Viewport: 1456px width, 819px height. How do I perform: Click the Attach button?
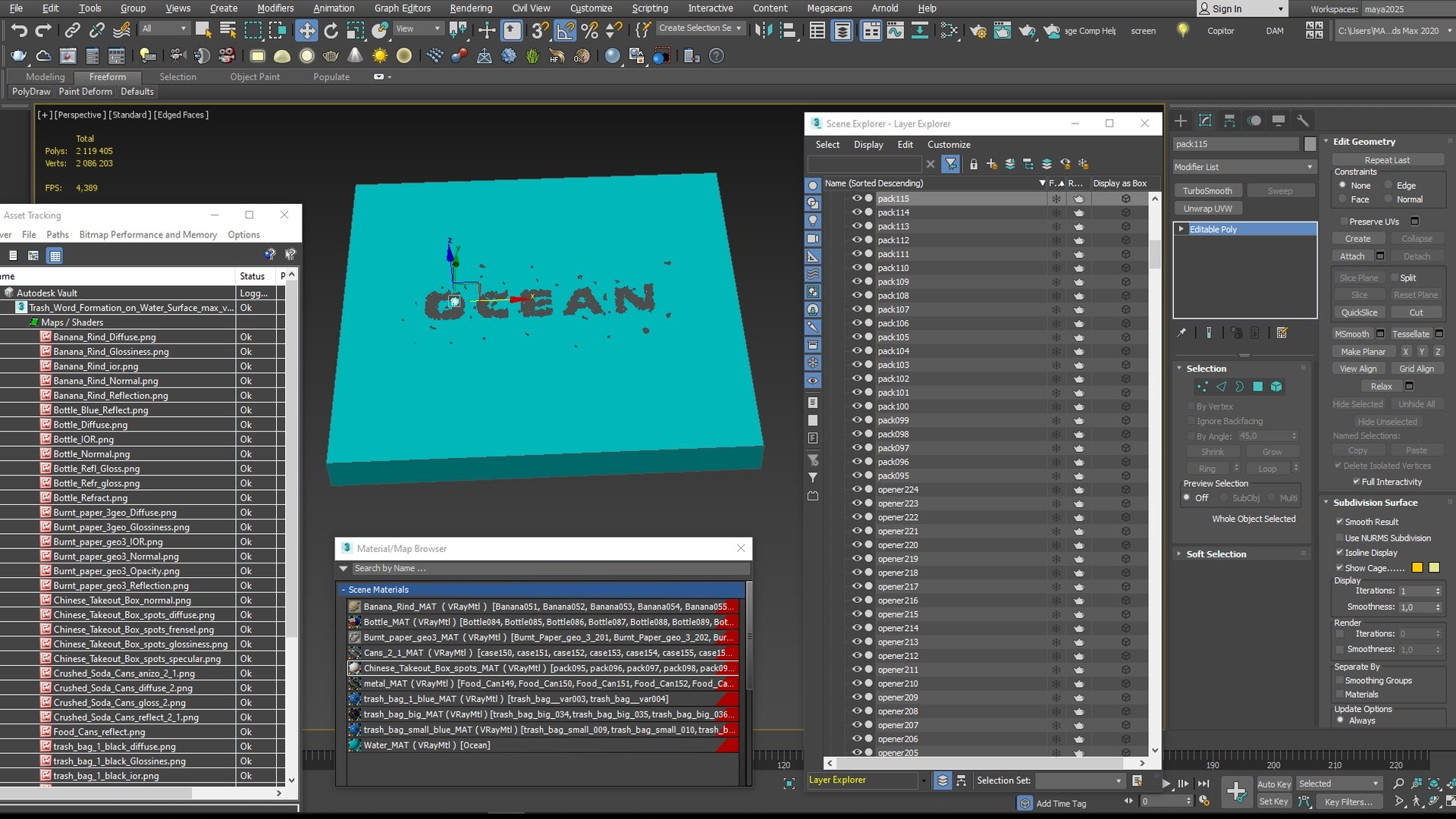[1352, 256]
